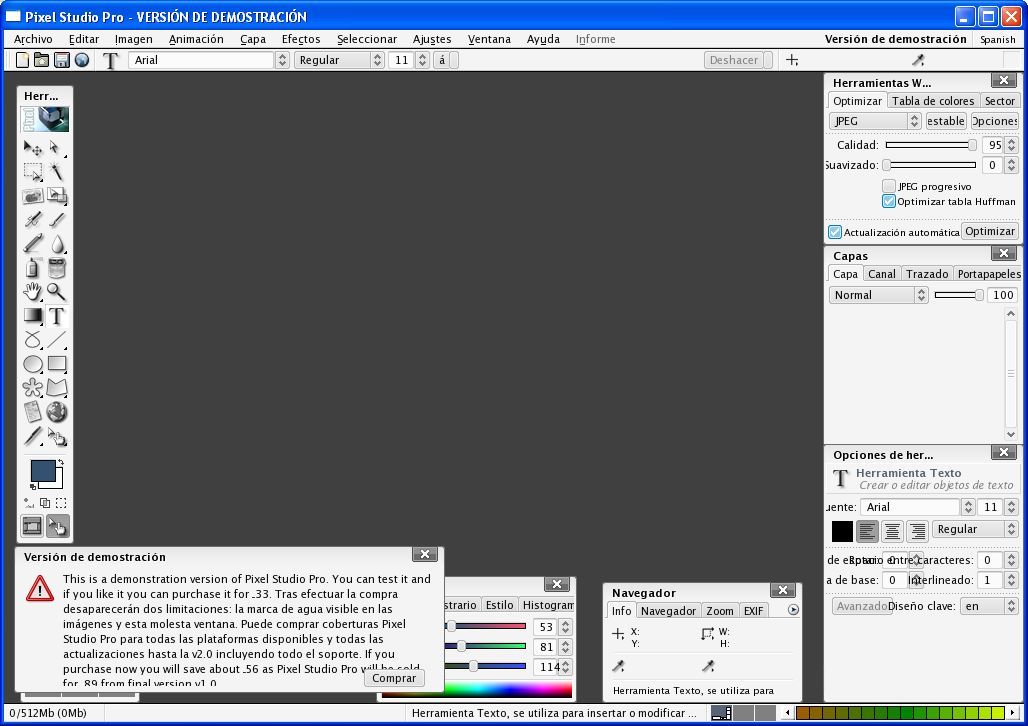The image size is (1028, 726).
Task: Click the font size field in top toolbar
Action: pyautogui.click(x=402, y=60)
